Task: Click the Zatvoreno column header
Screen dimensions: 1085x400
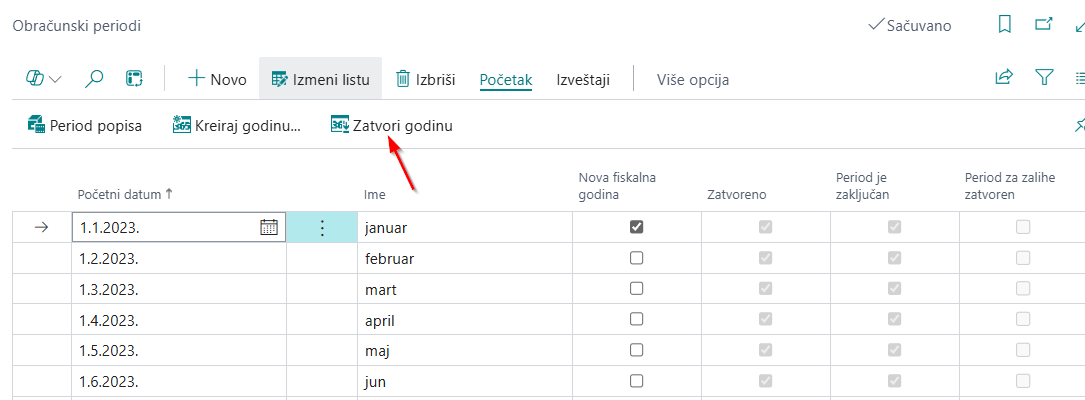Action: tap(736, 194)
